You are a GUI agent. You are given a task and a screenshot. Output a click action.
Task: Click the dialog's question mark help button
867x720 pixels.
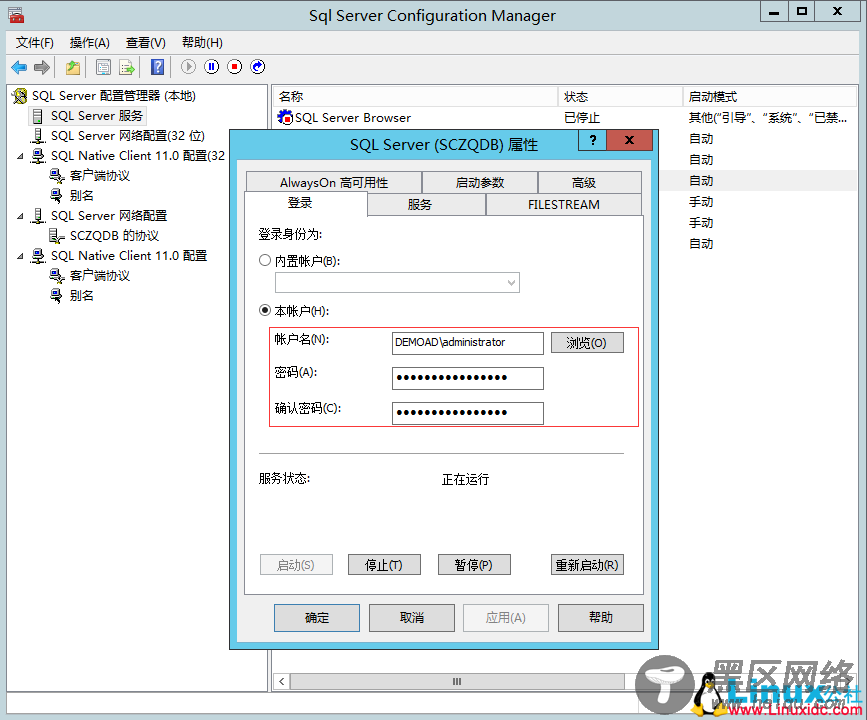pyautogui.click(x=593, y=140)
